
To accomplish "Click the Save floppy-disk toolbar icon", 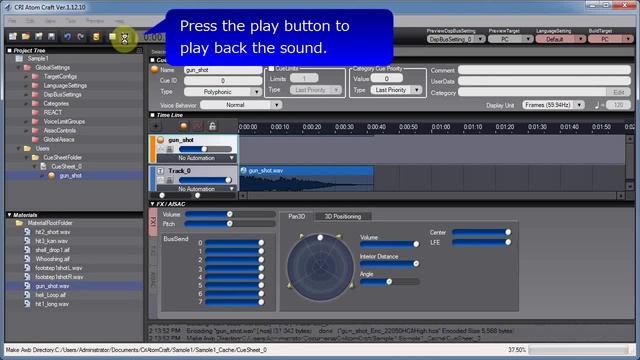I will (51, 37).
